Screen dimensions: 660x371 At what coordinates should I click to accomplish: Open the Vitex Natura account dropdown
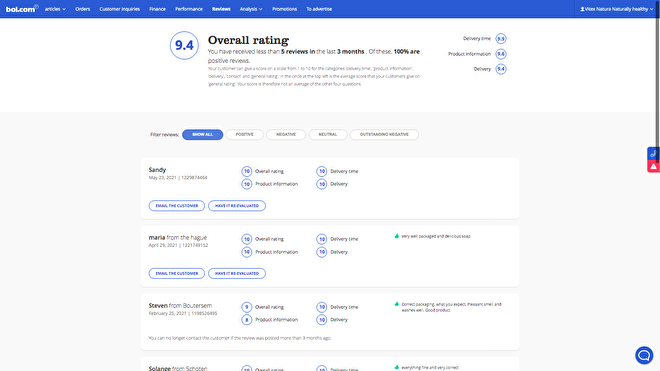[616, 9]
